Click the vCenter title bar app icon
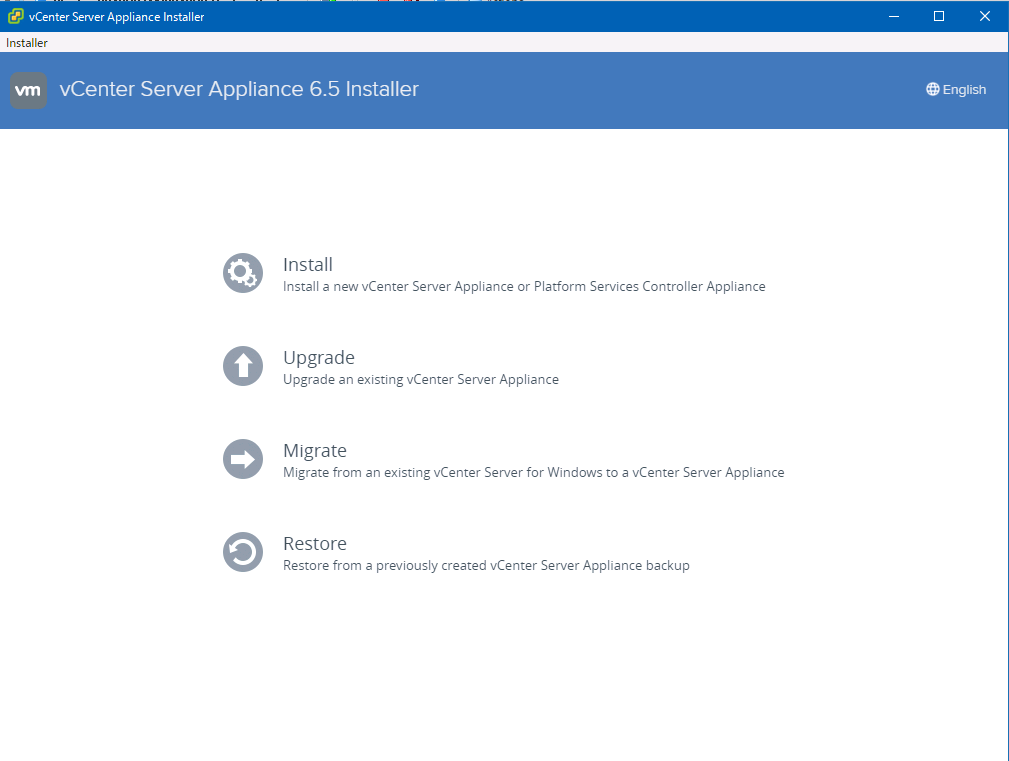The height and width of the screenshot is (761, 1009). pyautogui.click(x=15, y=16)
